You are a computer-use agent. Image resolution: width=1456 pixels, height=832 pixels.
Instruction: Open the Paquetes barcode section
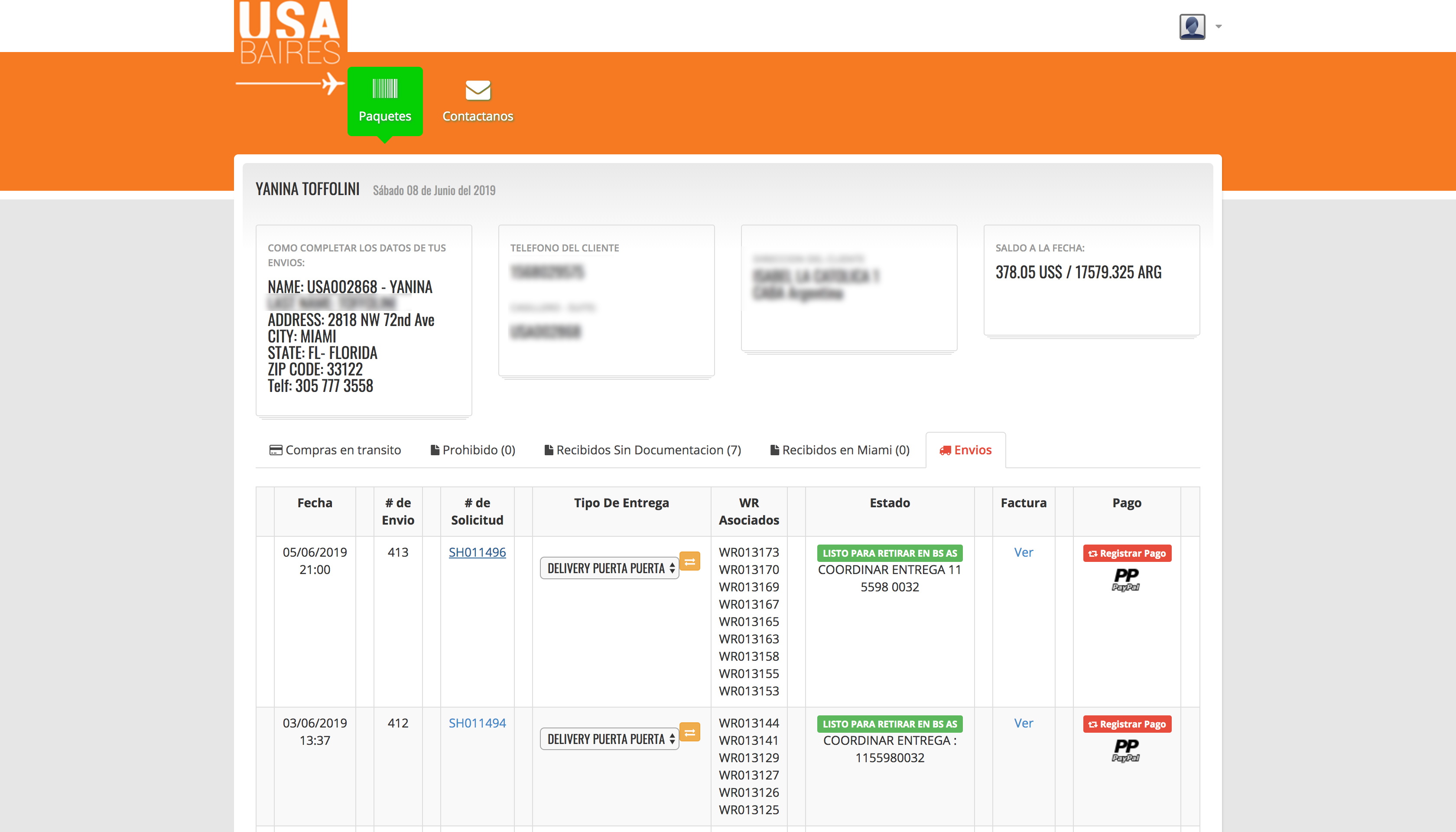coord(385,101)
